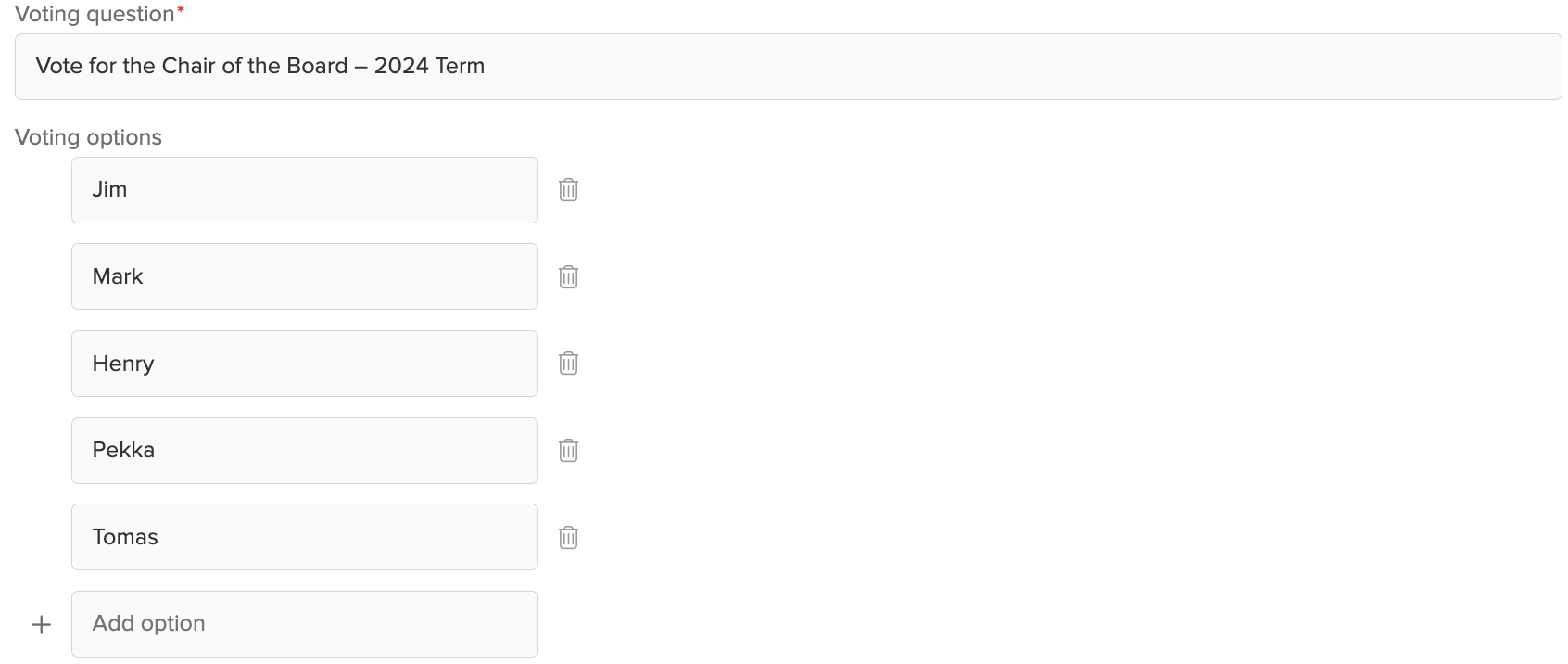
Task: Remove Tomas using the trash icon
Action: click(x=568, y=537)
